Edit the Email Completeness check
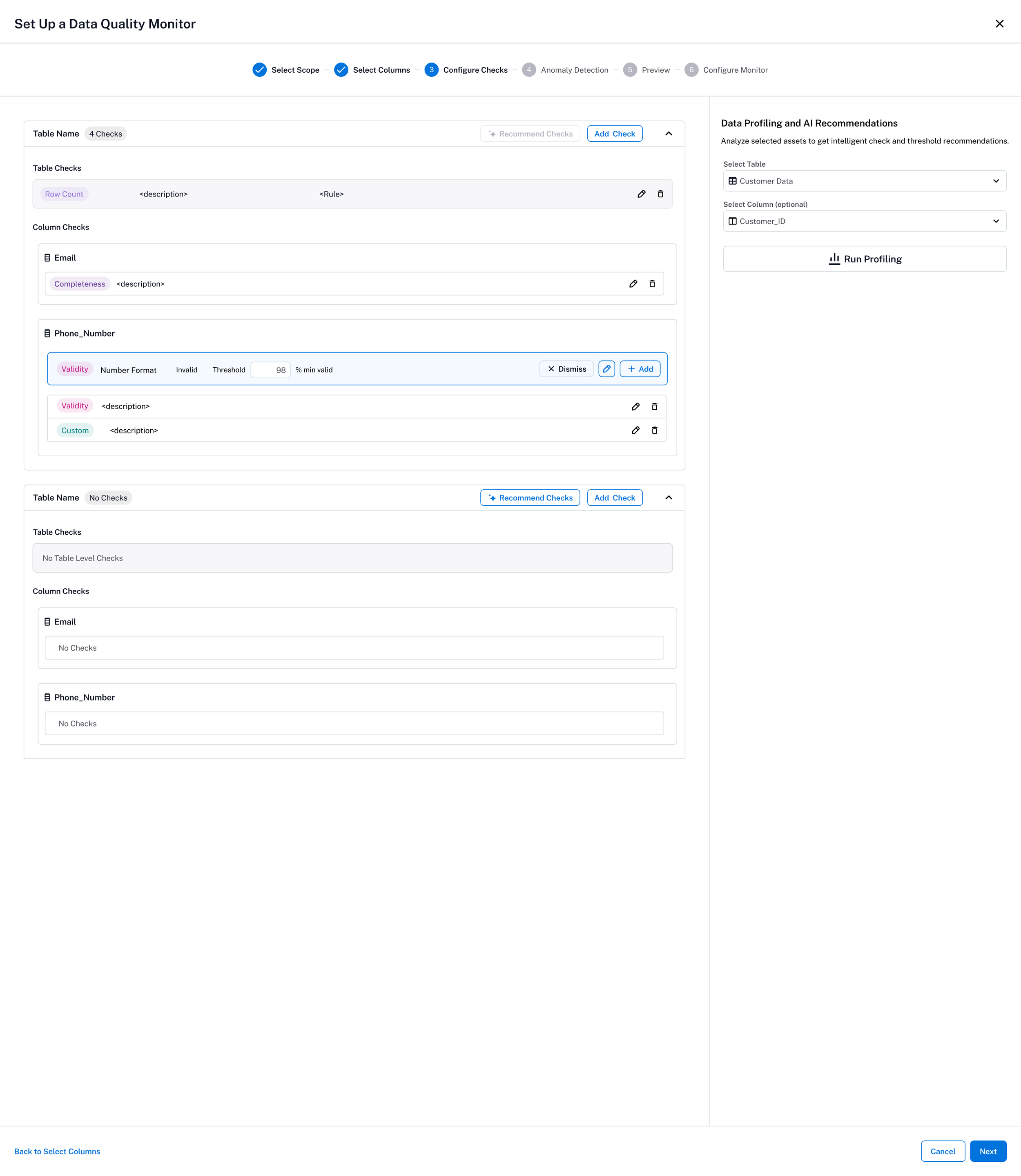Screen dimensions: 1021x1176 (x=633, y=284)
